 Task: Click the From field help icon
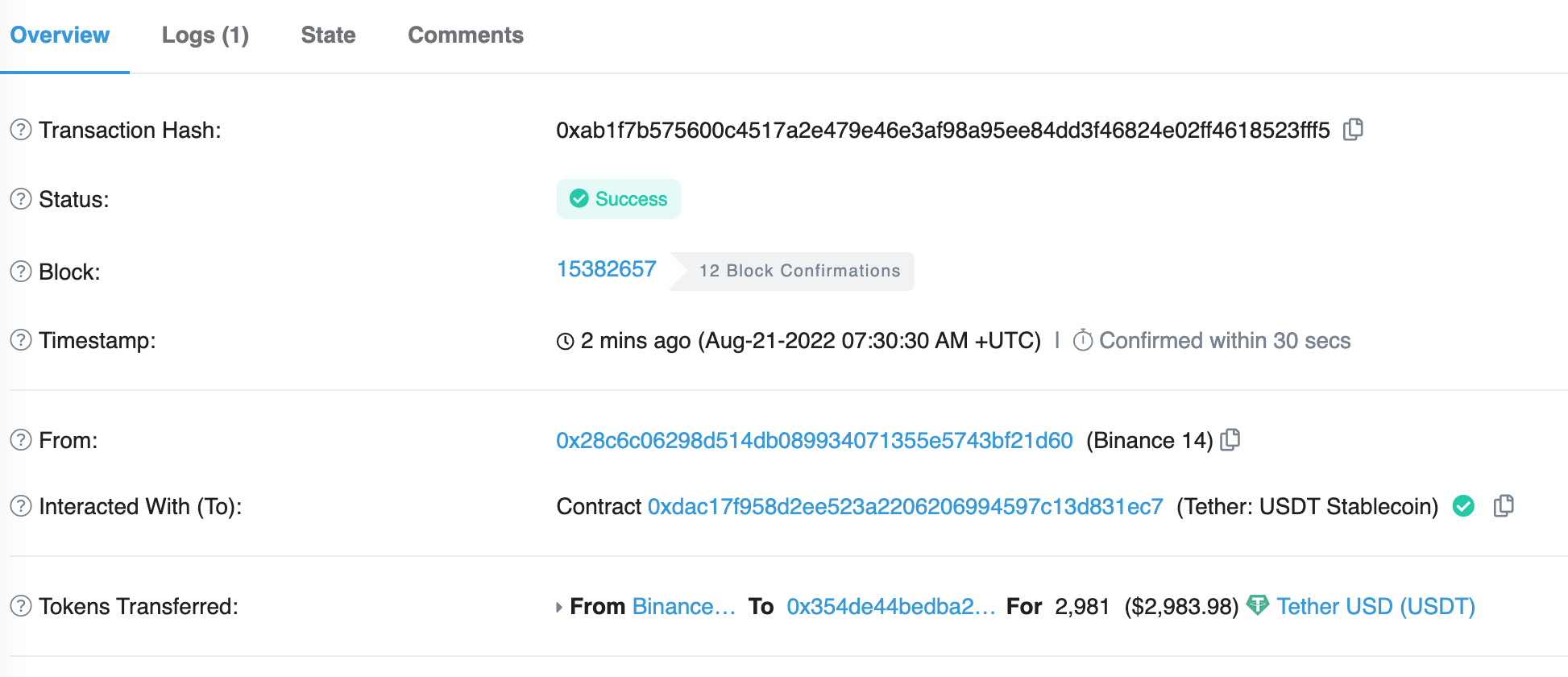pos(21,440)
